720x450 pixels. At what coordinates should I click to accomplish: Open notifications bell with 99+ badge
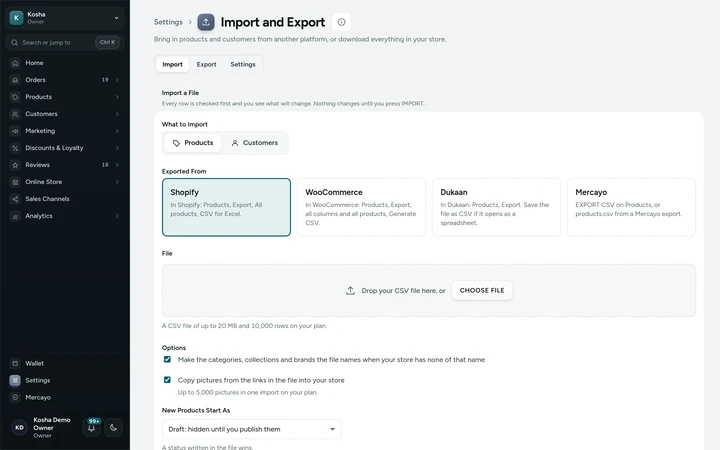coord(91,428)
